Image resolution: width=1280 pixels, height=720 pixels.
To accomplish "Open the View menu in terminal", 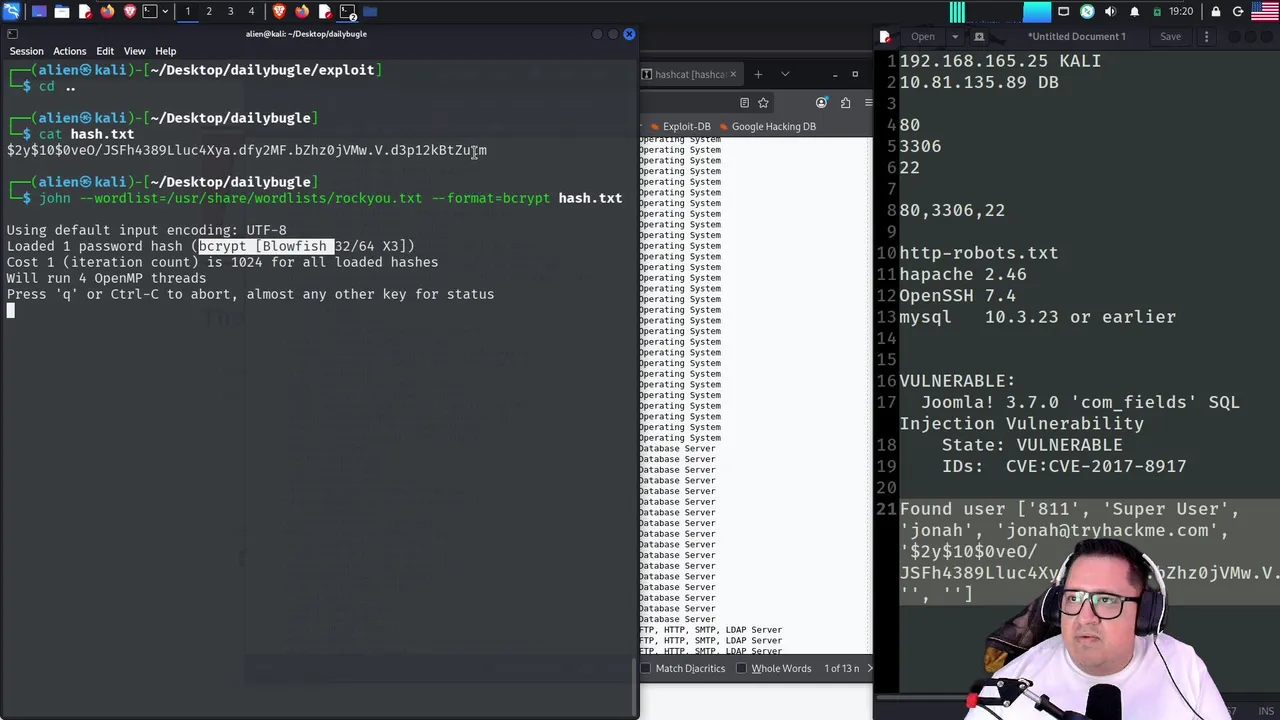I will pos(135,51).
